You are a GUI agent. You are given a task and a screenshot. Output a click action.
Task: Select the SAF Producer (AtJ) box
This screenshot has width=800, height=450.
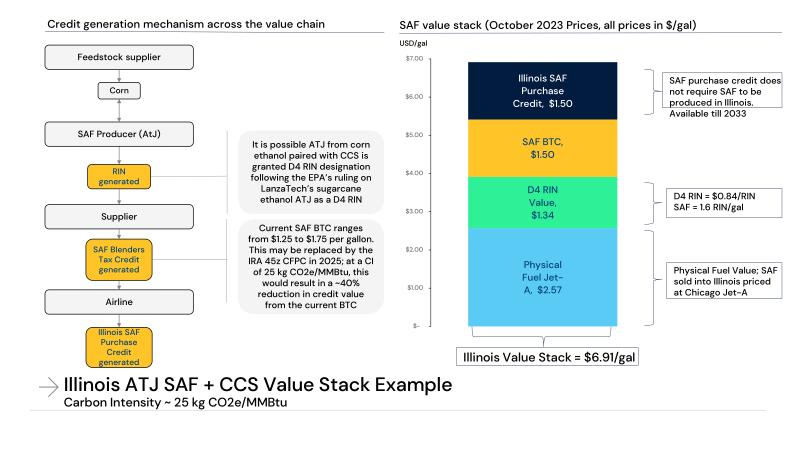point(119,134)
